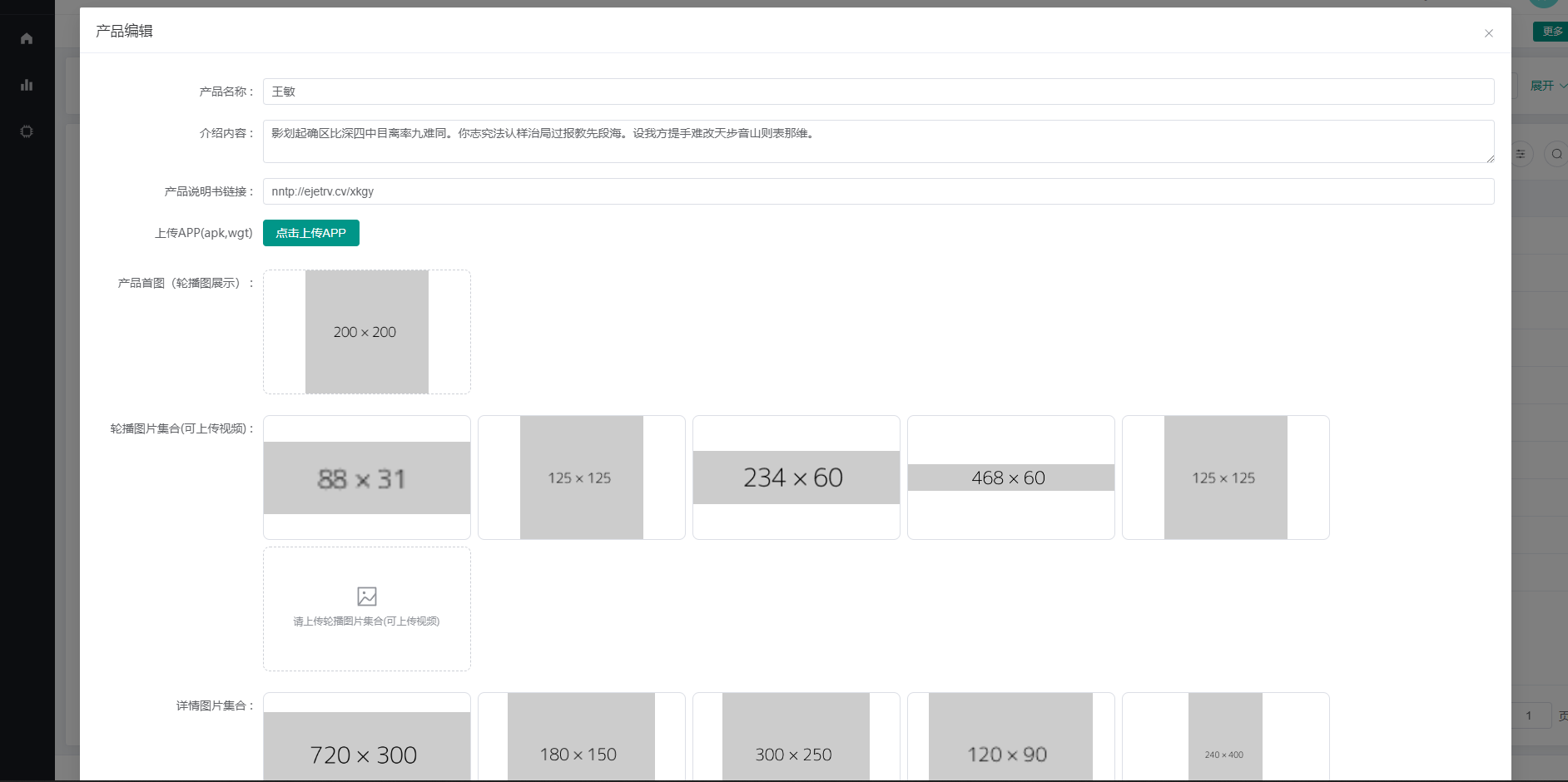Click the 200×200 product main image
The image size is (1568, 782).
[366, 331]
